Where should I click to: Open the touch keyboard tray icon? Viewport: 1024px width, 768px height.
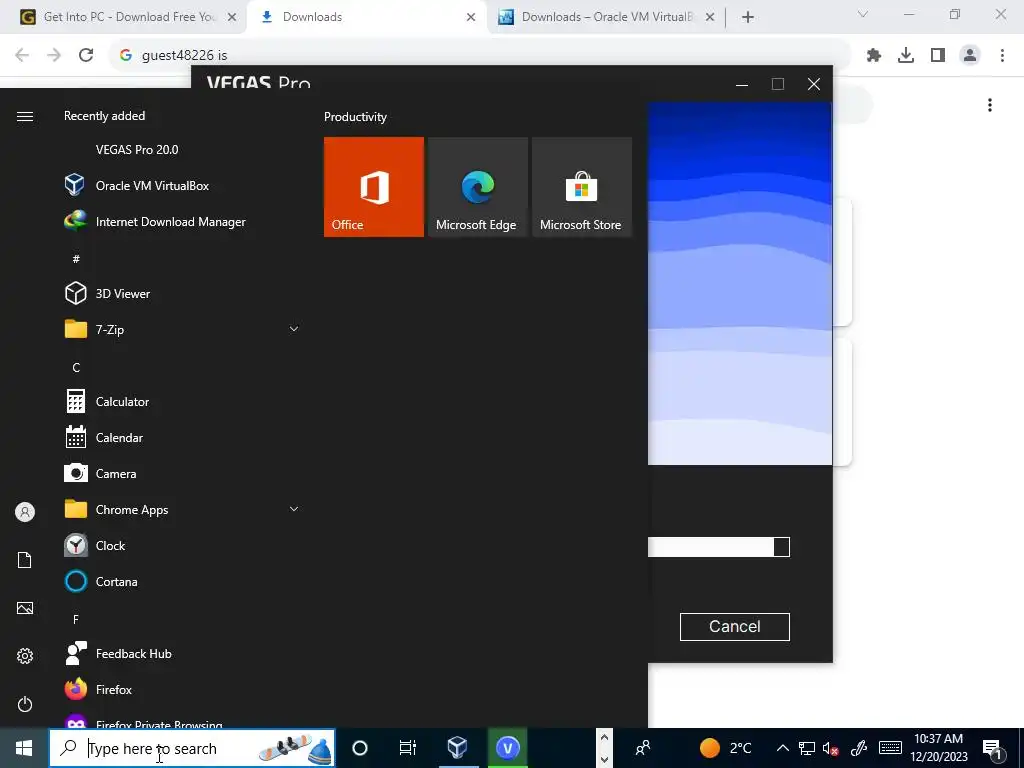coord(890,748)
